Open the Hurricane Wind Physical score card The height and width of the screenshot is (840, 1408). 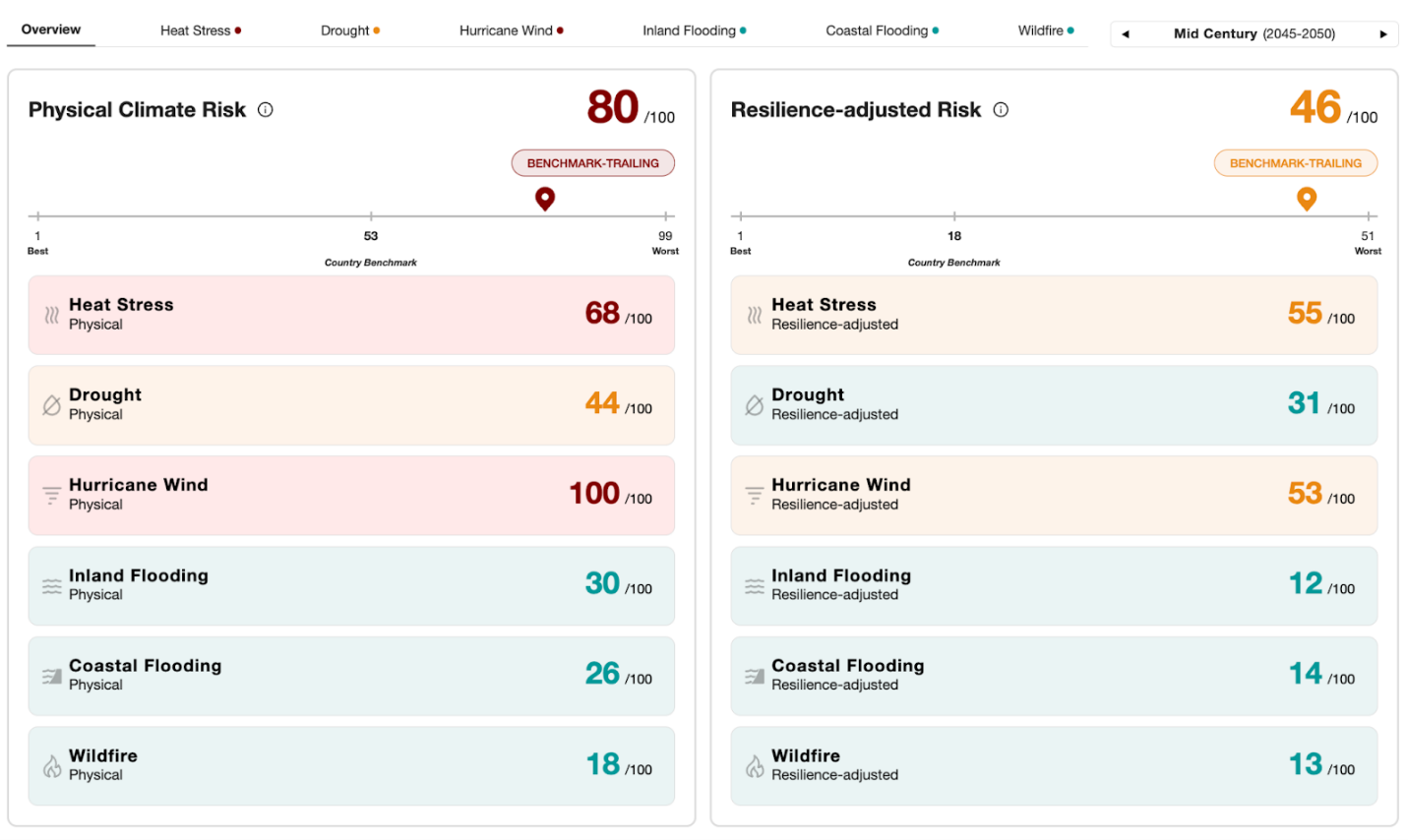[x=351, y=495]
